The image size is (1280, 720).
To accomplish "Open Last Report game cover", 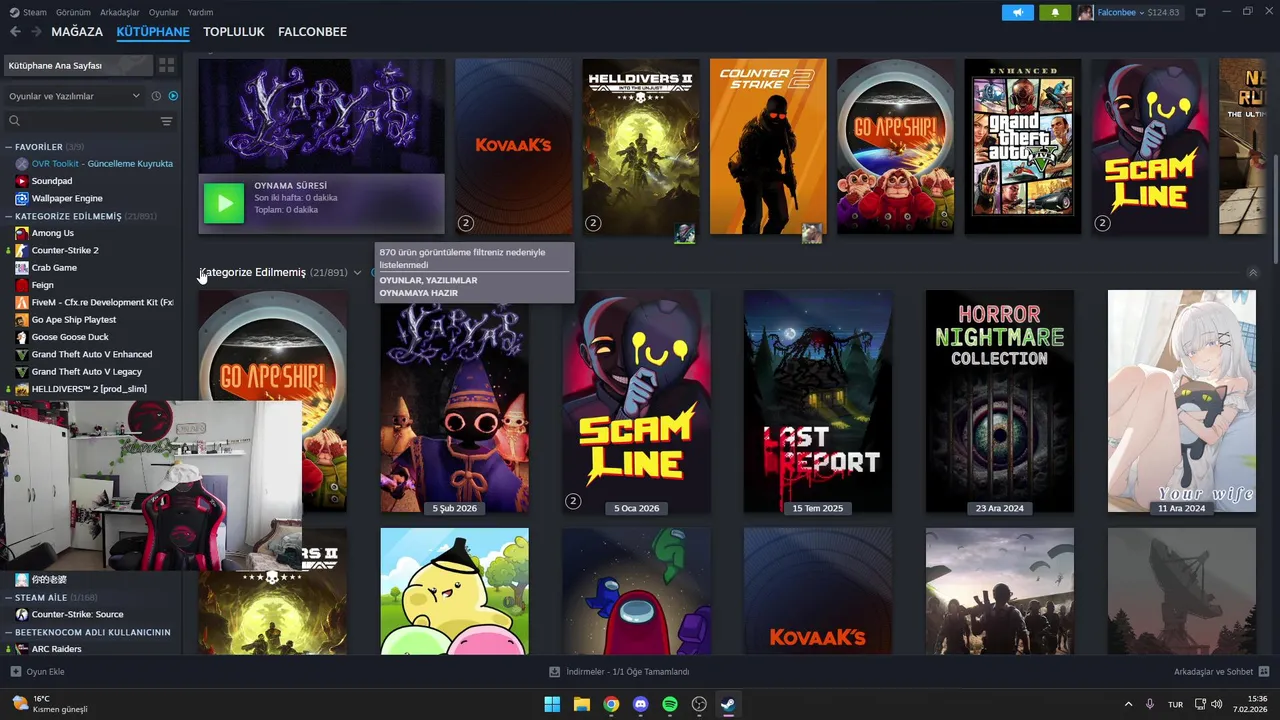I will 817,401.
